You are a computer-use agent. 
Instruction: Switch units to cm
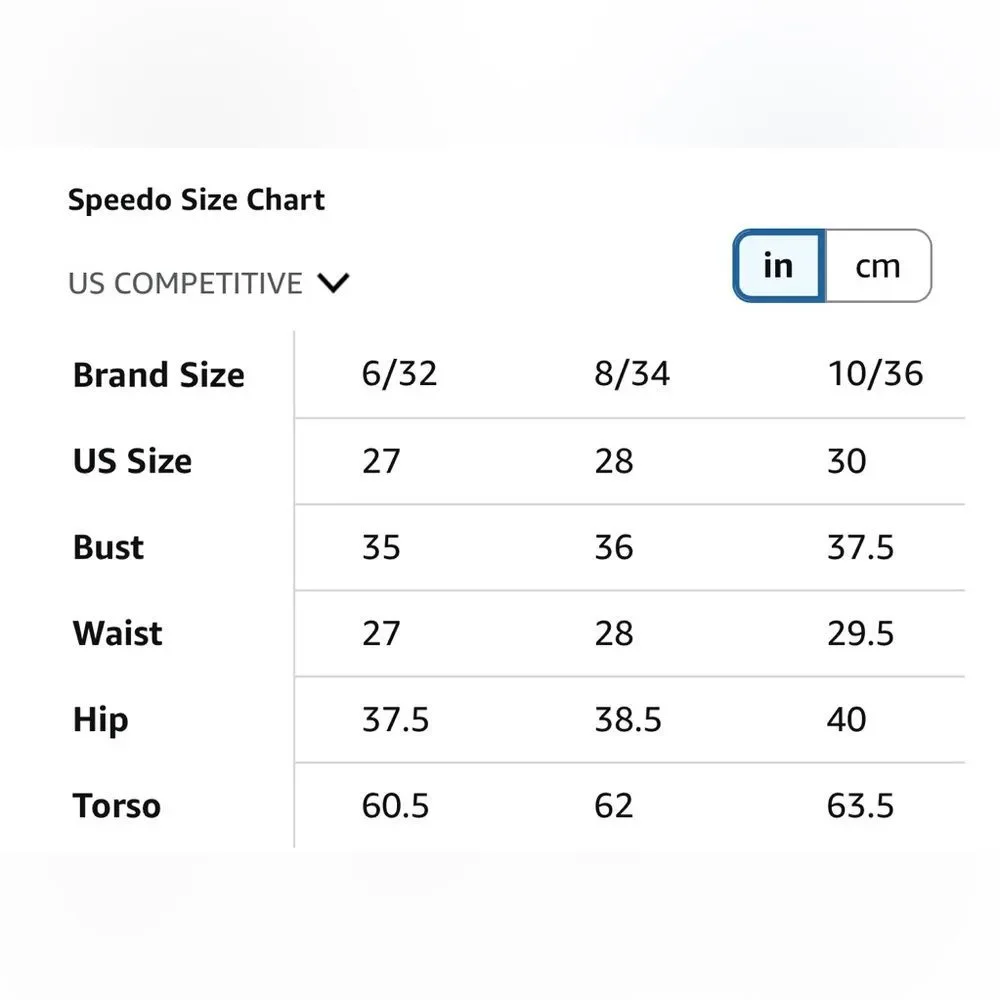(878, 265)
